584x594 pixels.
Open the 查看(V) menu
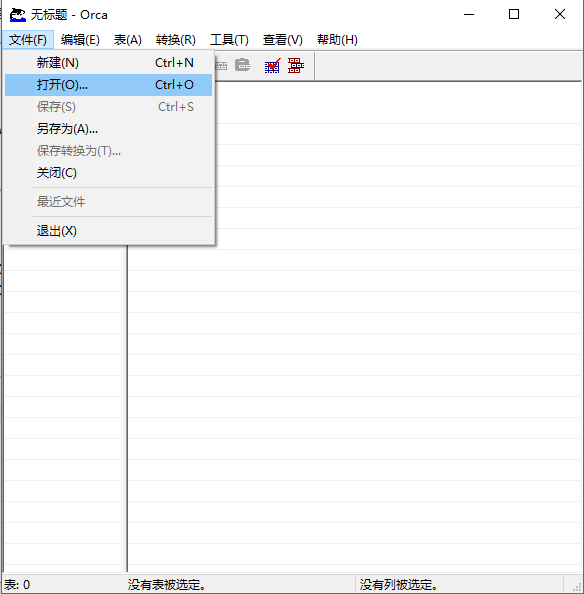[283, 40]
